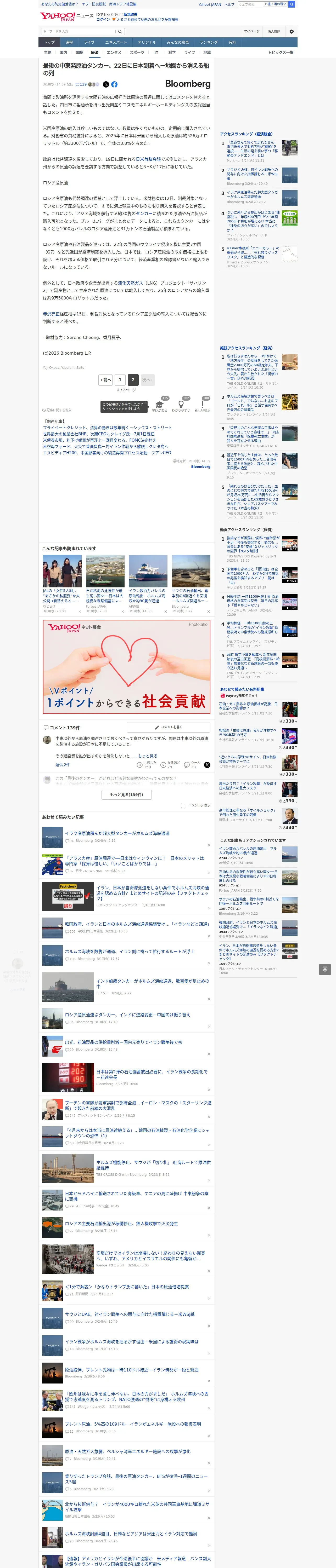This screenshot has width=336, height=1568.
Task: Select the 国際 category tab
Action: [x=79, y=52]
